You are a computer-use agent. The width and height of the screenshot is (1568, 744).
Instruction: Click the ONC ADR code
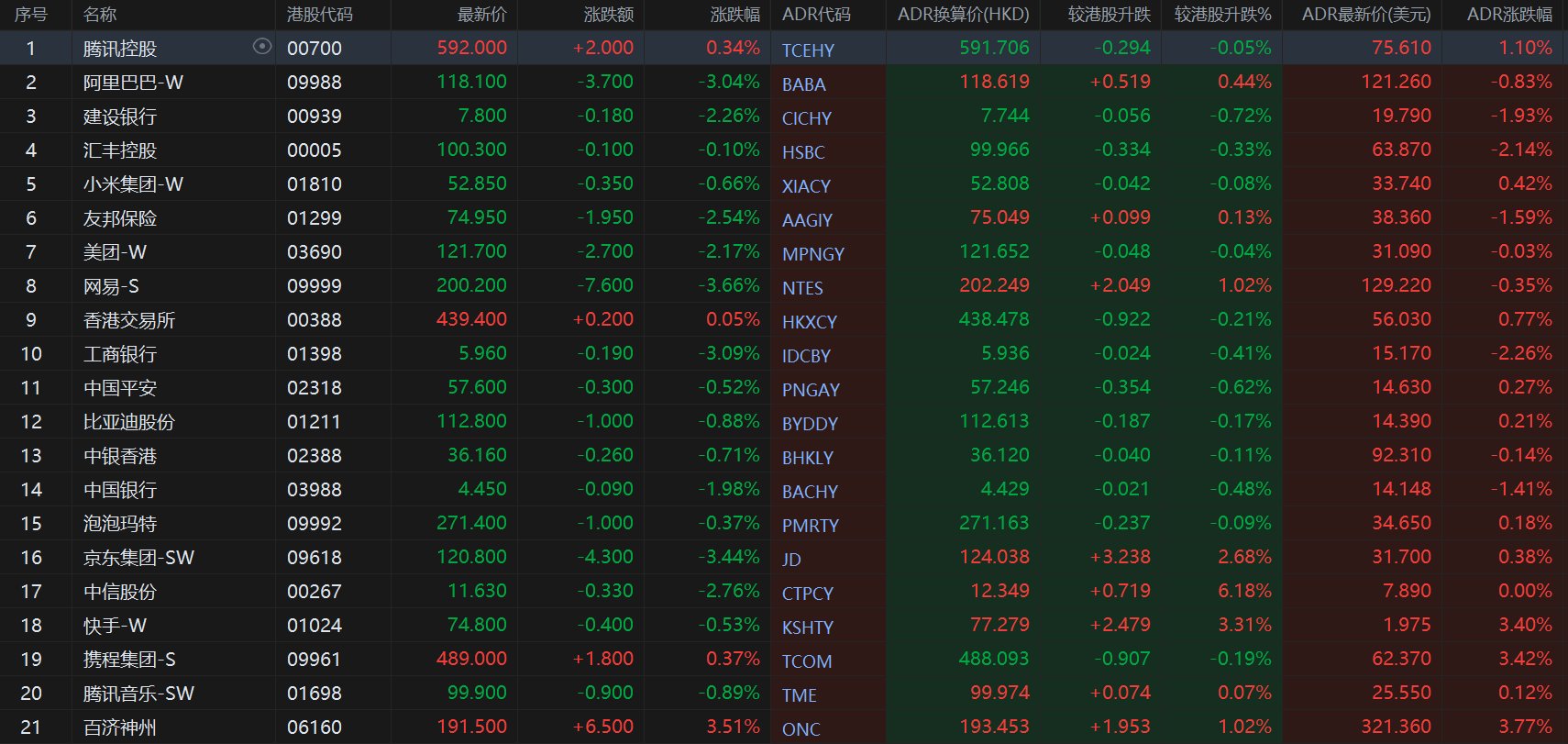[801, 729]
